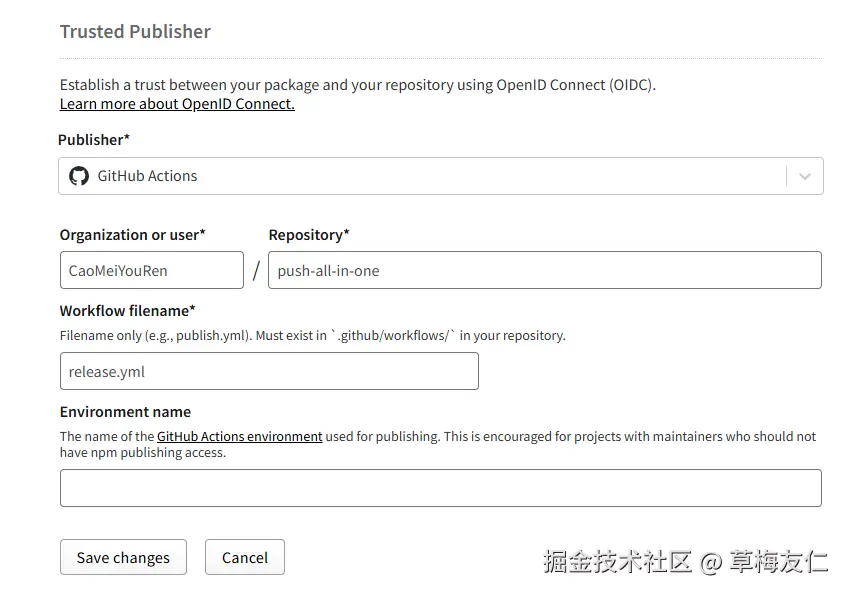
Task: Select the Workflow filename field with release.yml
Action: point(269,371)
